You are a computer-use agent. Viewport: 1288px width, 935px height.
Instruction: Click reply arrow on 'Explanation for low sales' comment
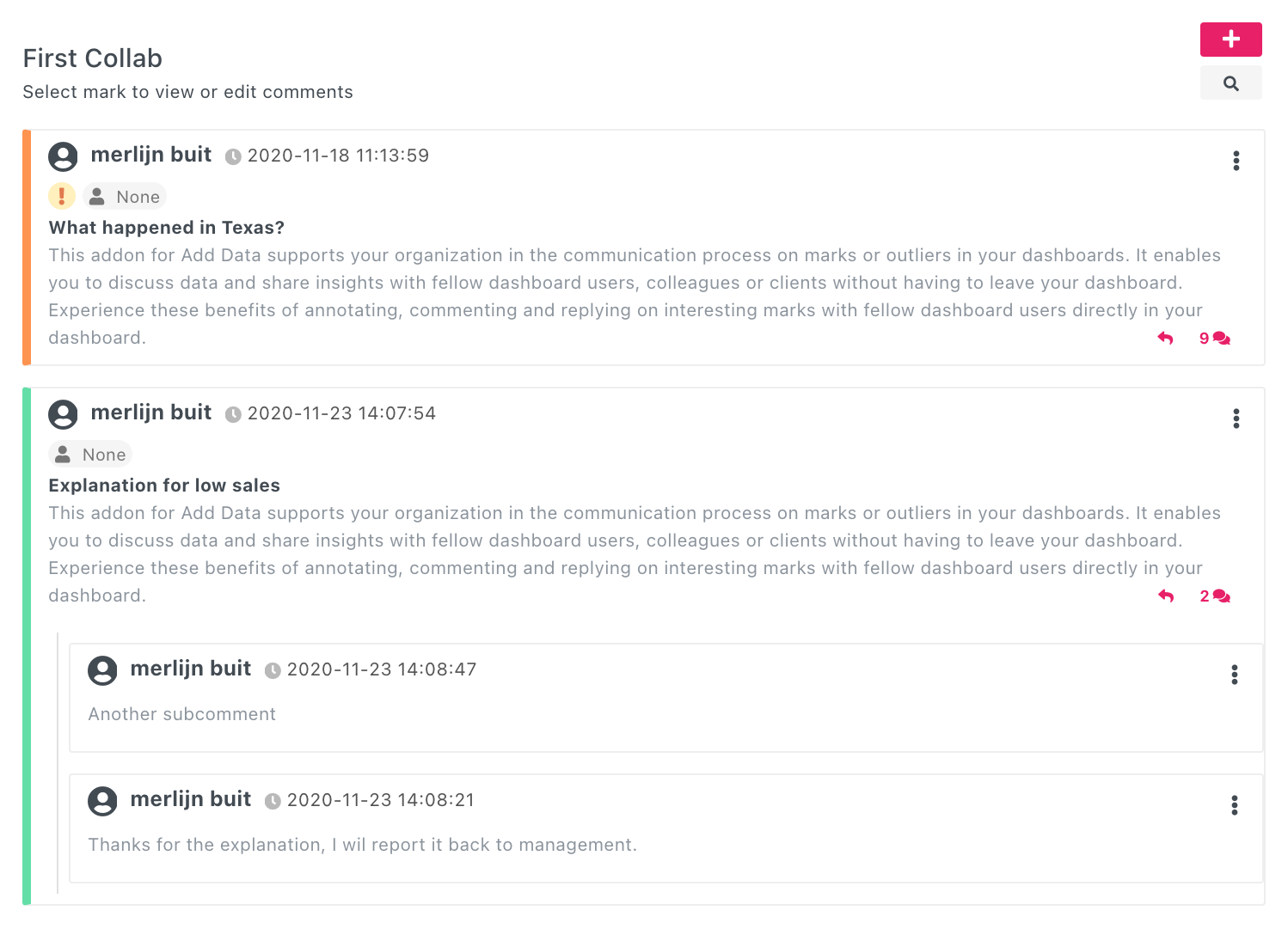[1165, 596]
